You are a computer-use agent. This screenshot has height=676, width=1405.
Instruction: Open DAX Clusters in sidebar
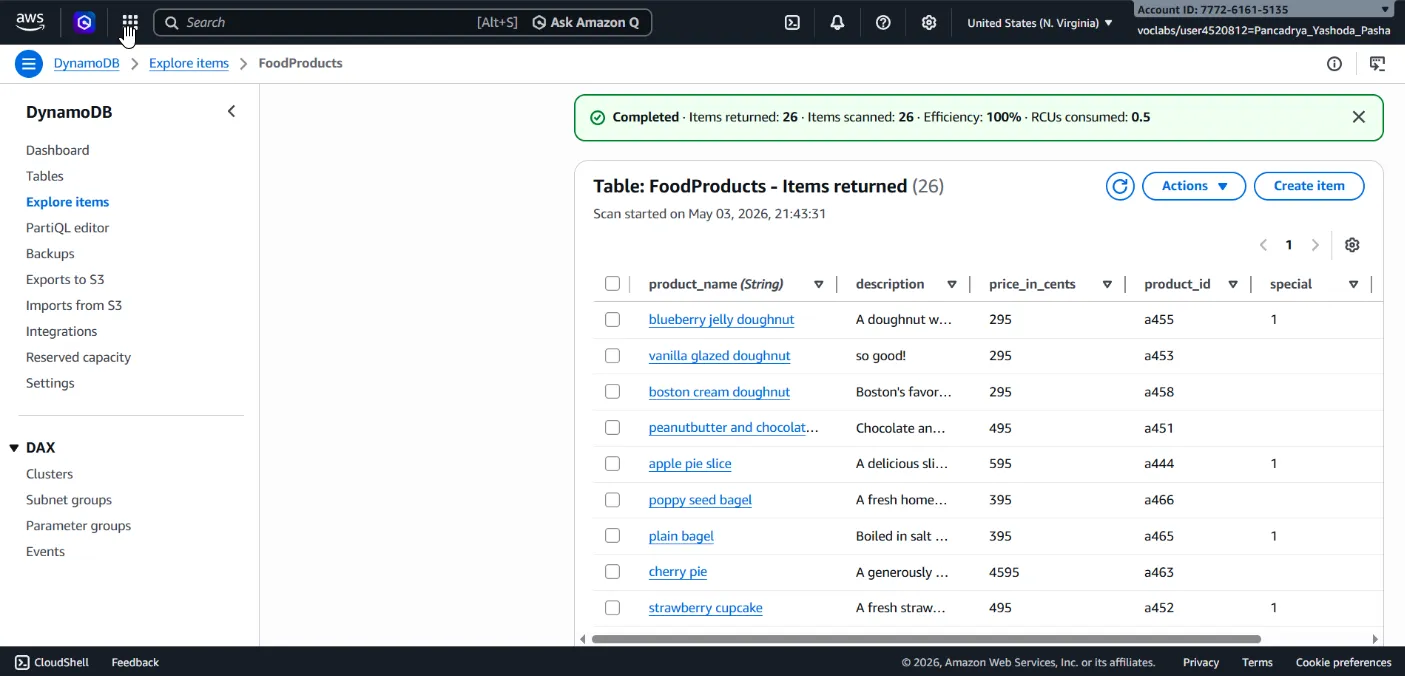(49, 474)
